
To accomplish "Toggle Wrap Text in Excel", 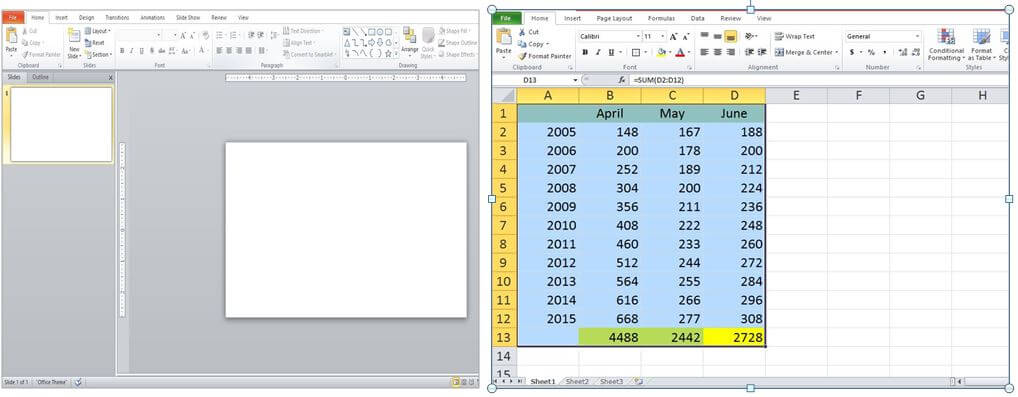I will (x=794, y=36).
